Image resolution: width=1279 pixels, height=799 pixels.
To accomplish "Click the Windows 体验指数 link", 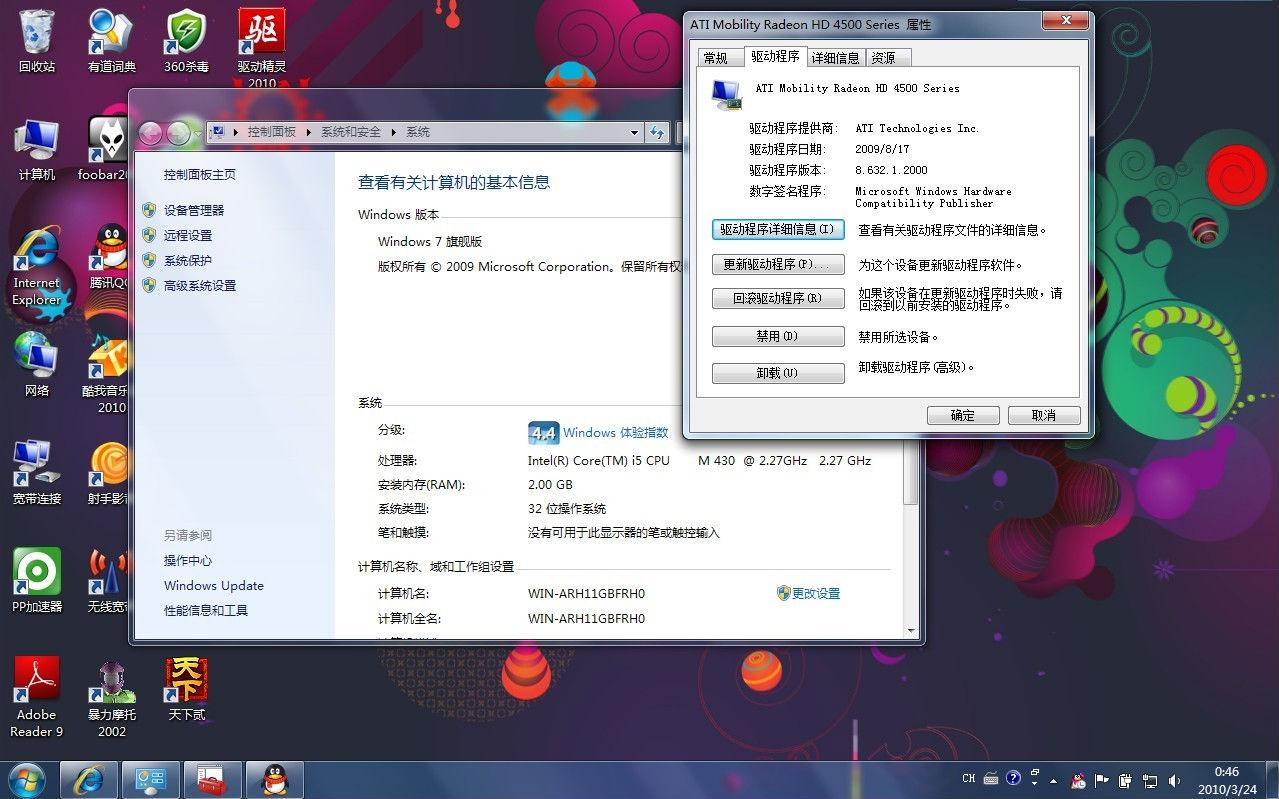I will 615,432.
